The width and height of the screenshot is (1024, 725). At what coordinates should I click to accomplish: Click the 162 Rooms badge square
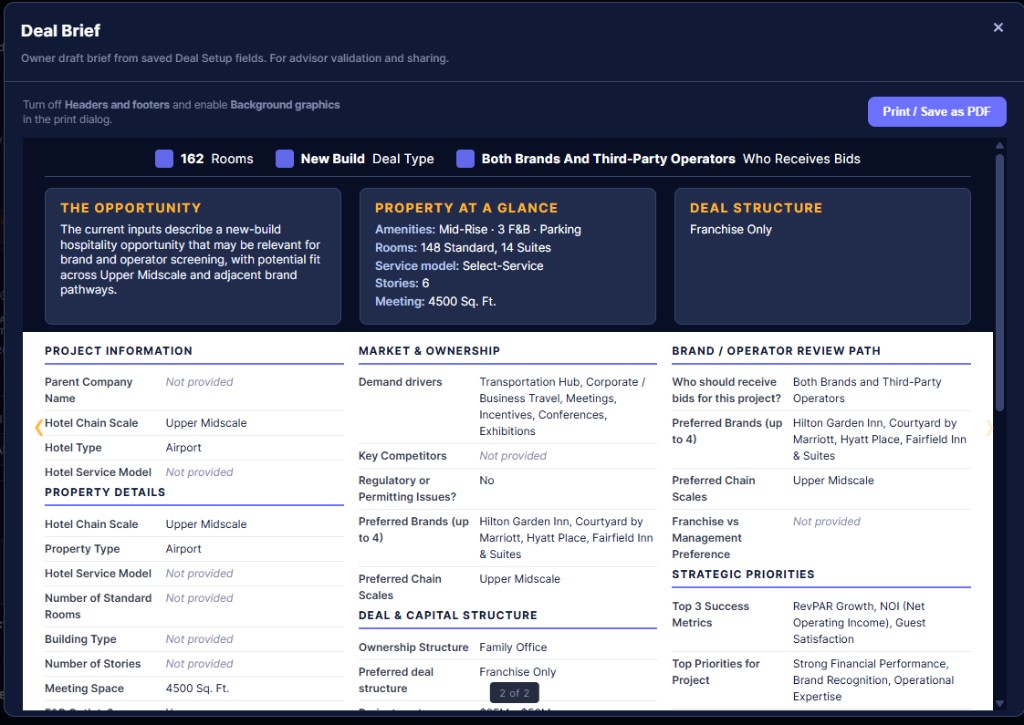(164, 159)
